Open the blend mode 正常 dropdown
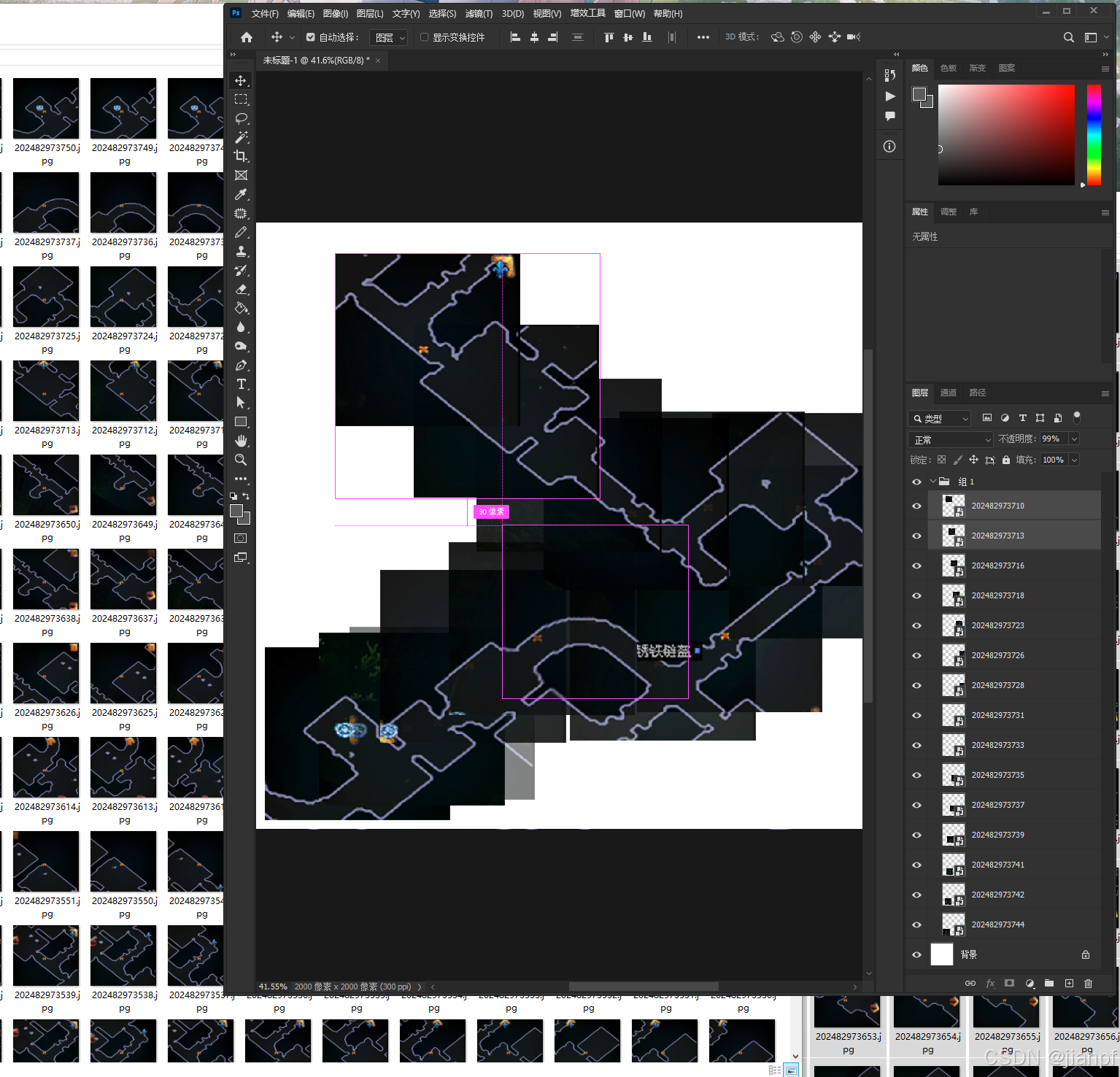The image size is (1120, 1077). coord(951,439)
